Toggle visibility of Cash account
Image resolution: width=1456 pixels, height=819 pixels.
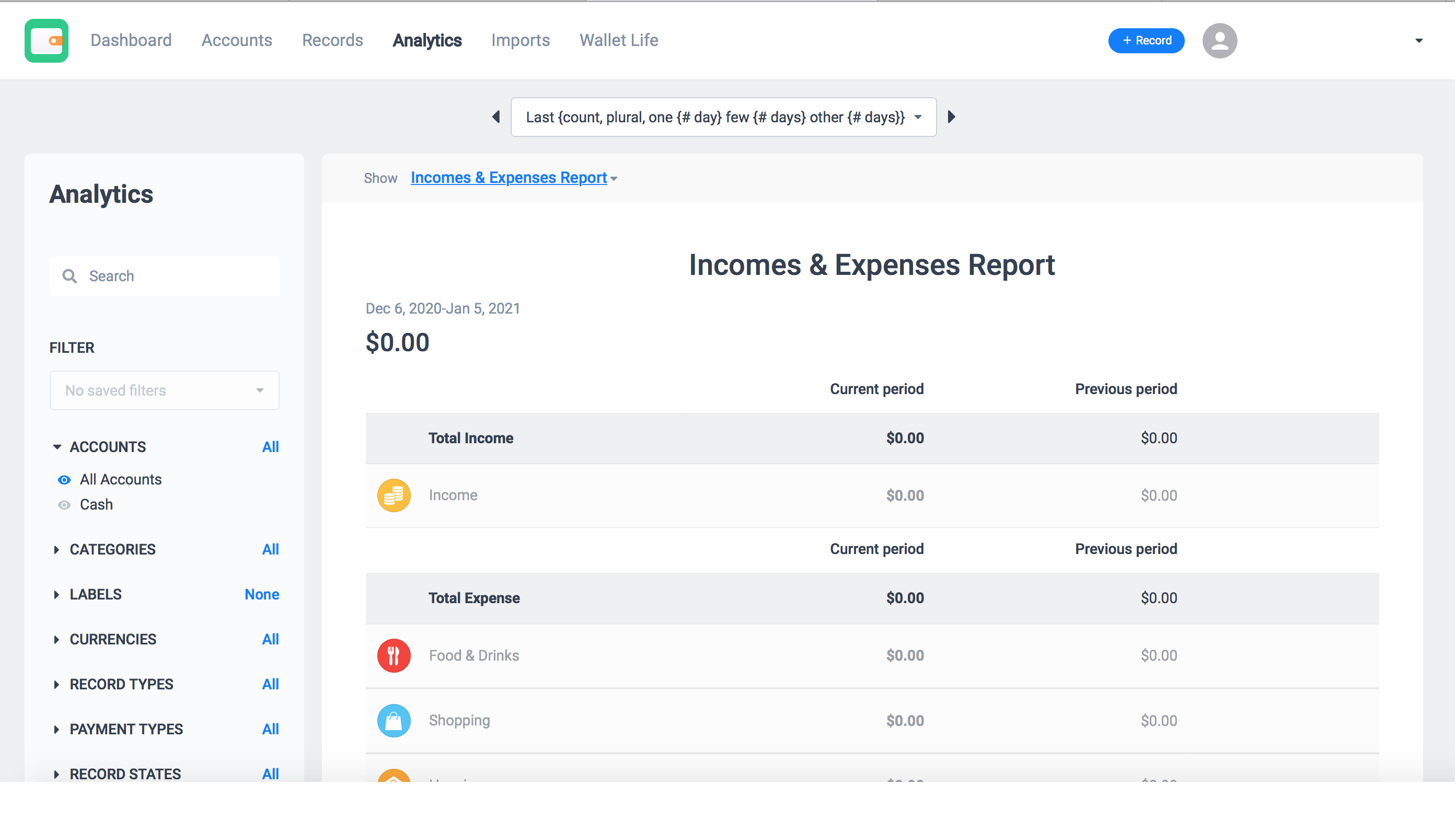pyautogui.click(x=64, y=504)
